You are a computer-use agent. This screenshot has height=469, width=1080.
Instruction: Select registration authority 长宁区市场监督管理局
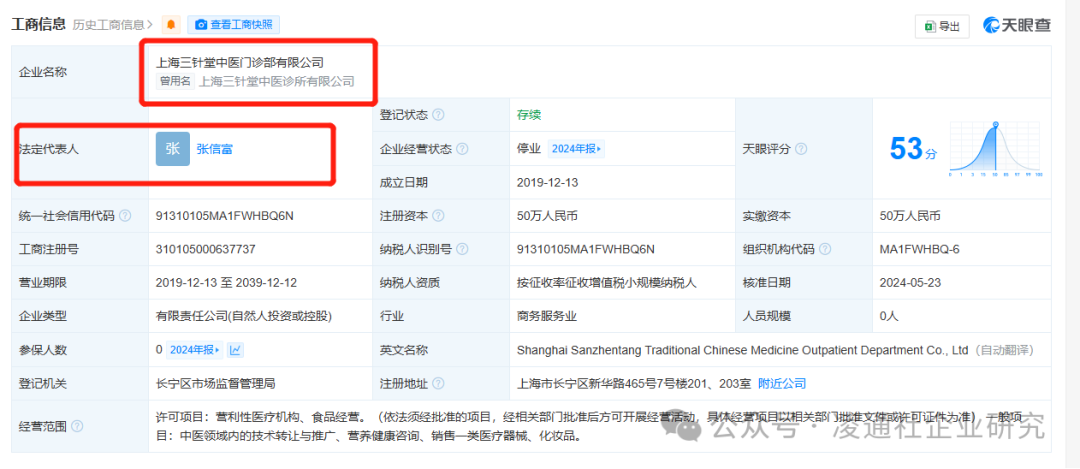pyautogui.click(x=216, y=384)
